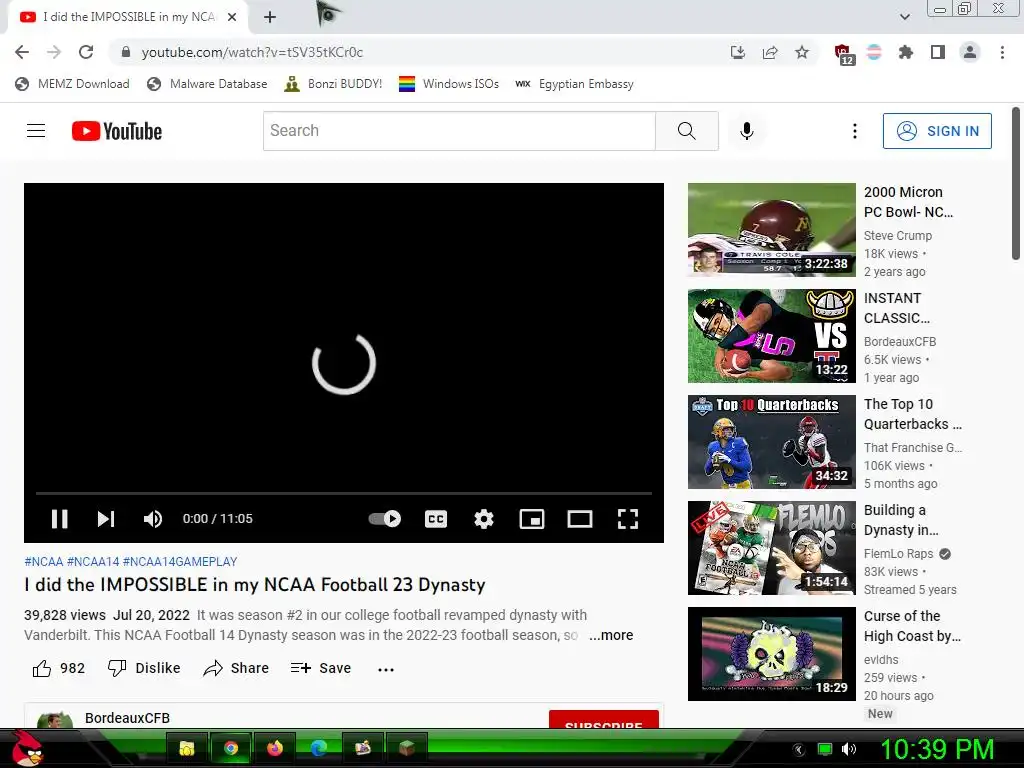
Task: Go back in browser history
Action: (x=22, y=52)
